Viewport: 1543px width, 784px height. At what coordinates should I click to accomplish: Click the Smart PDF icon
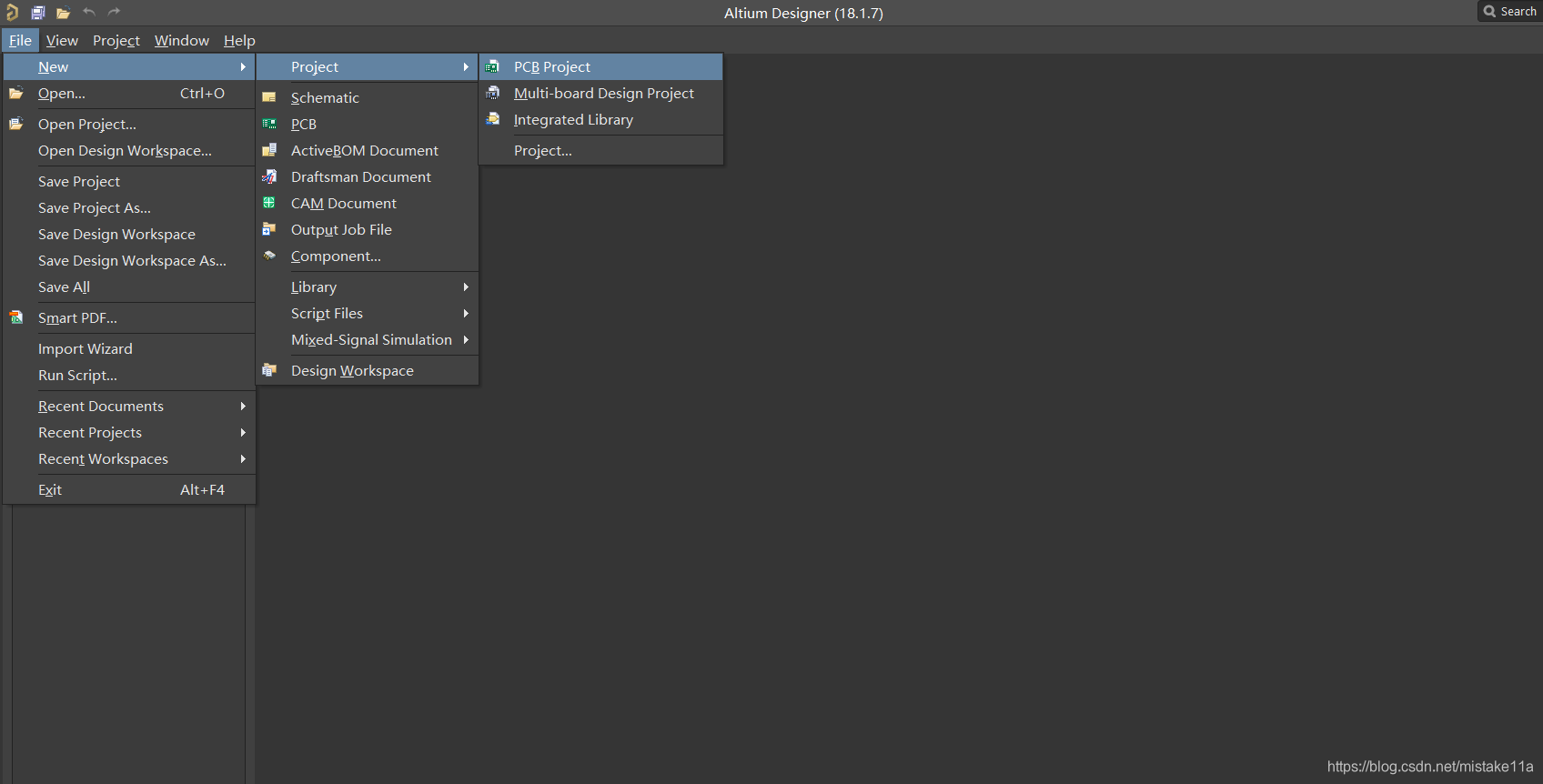[16, 317]
